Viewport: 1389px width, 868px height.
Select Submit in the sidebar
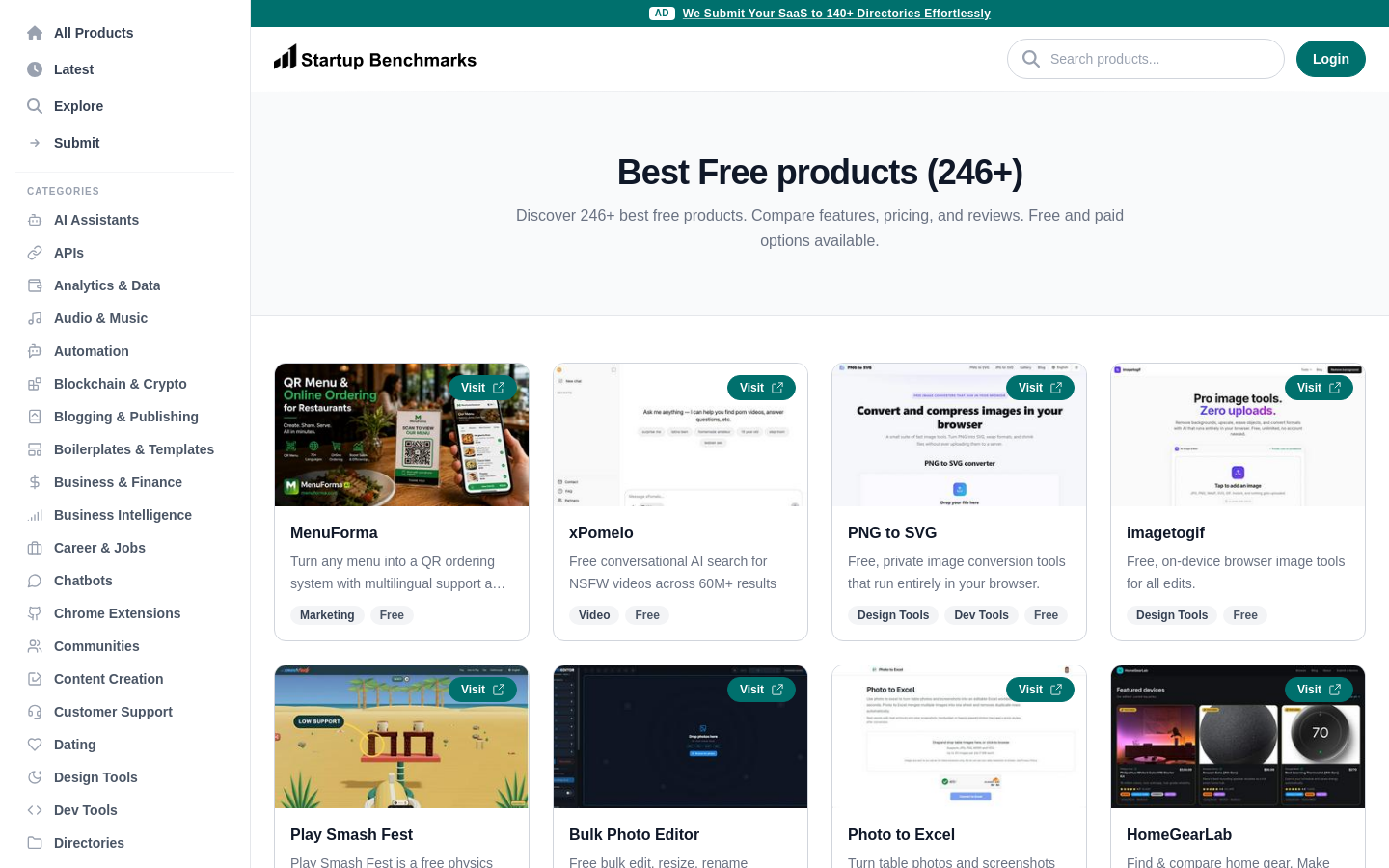[x=125, y=143]
